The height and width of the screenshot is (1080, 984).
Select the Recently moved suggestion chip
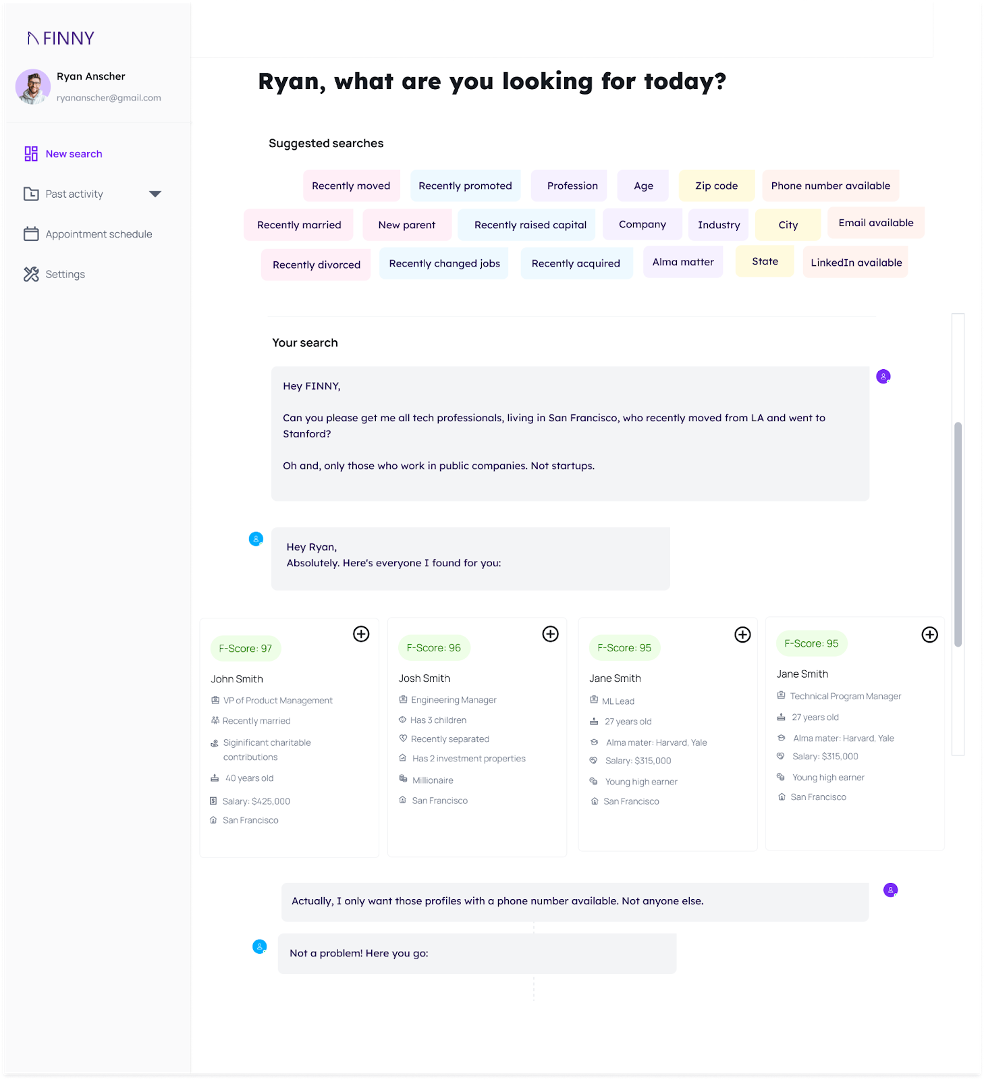click(x=351, y=186)
